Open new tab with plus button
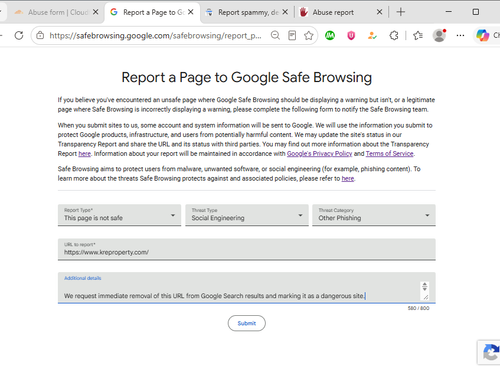 coord(401,12)
